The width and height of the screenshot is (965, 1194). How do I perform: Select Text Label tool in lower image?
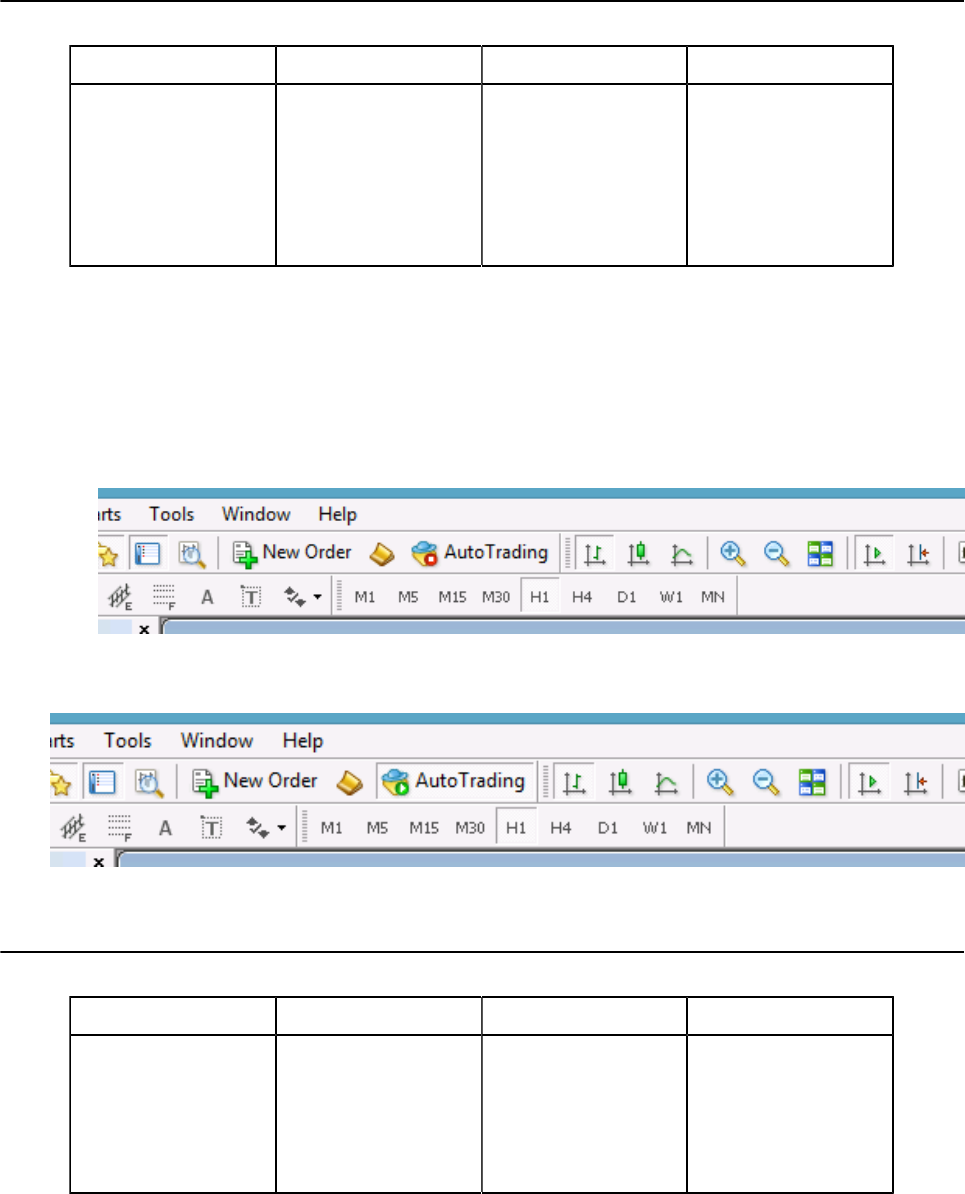coord(211,828)
